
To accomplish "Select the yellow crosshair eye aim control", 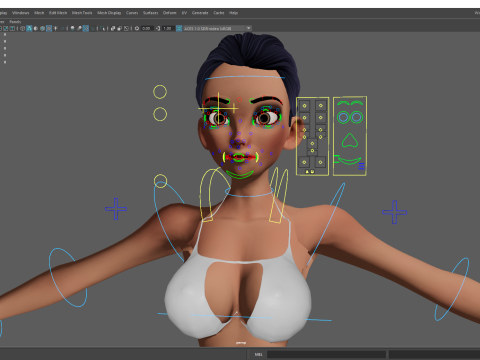I will coord(219,108).
